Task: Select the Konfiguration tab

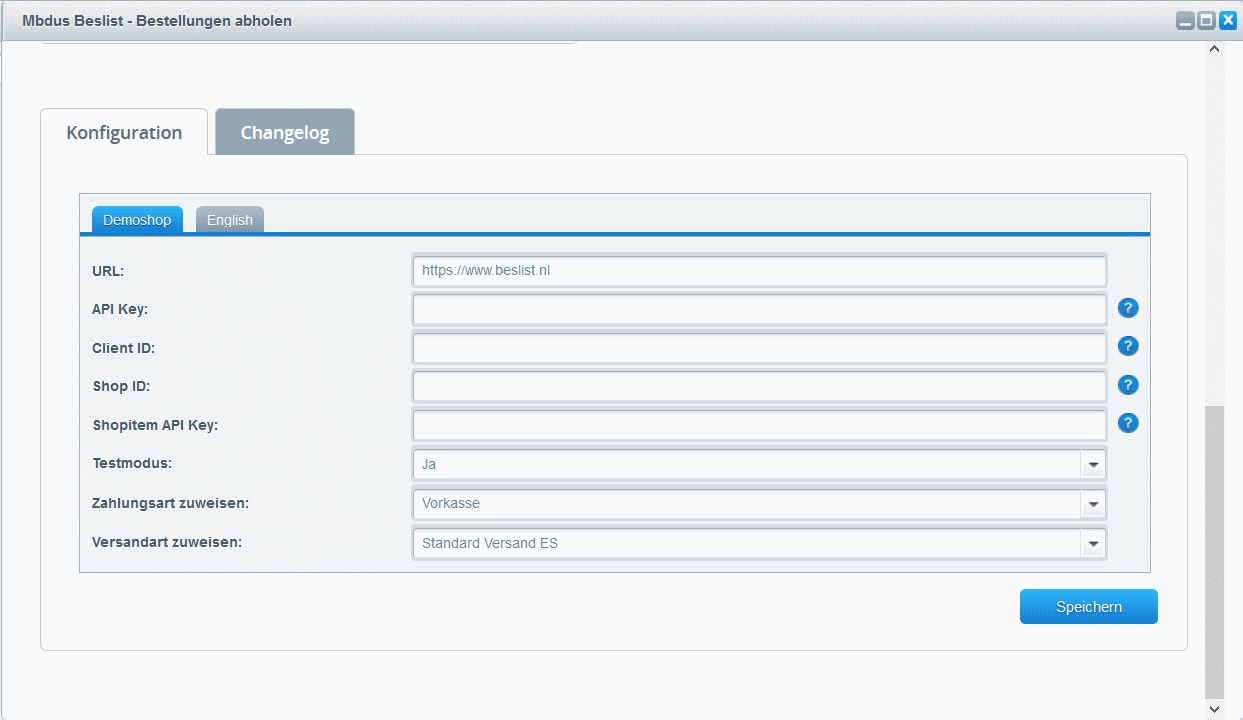Action: pyautogui.click(x=124, y=133)
